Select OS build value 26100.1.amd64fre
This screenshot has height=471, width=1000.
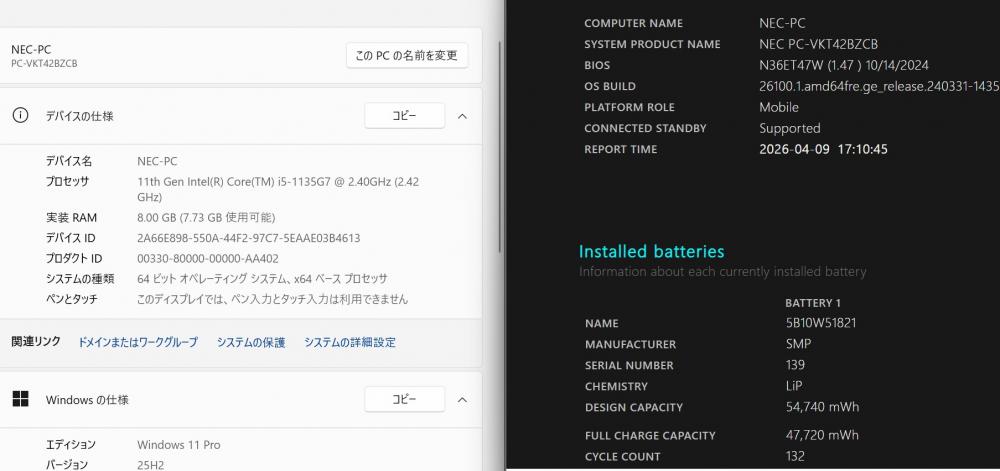click(879, 86)
